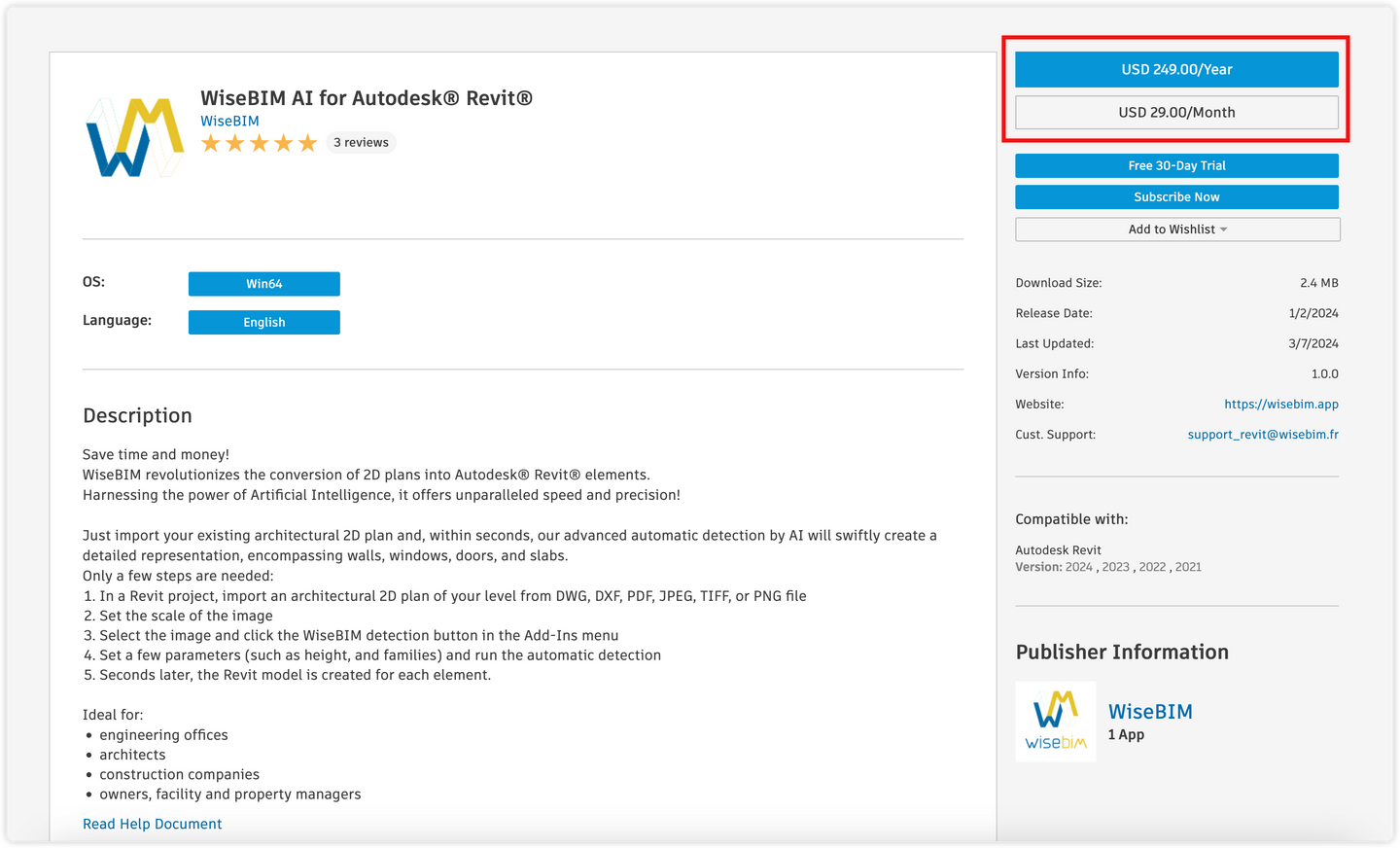Screen dimensions: 1400x848
Task: Select the USD 249.00/Year pricing option
Action: tap(1176, 70)
